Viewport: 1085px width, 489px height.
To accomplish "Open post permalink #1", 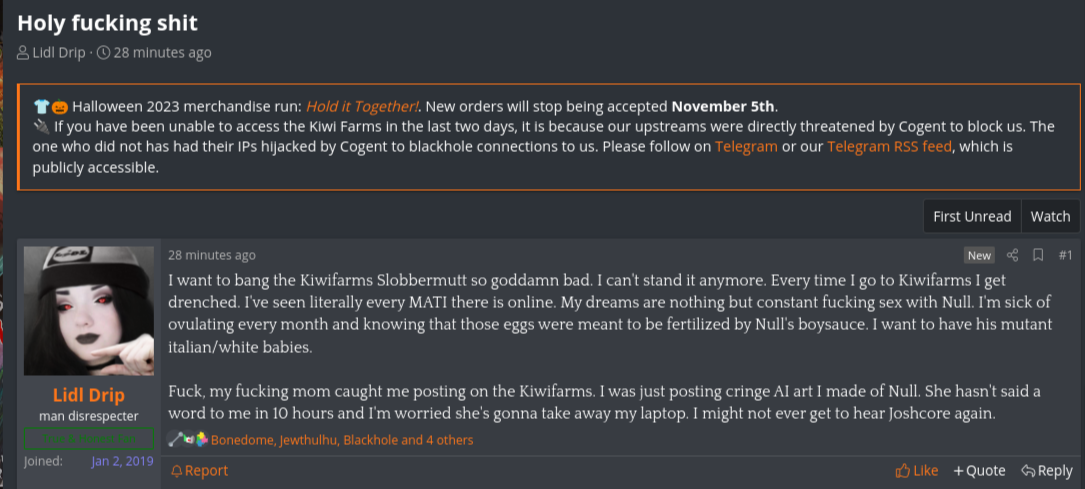I will 1065,255.
